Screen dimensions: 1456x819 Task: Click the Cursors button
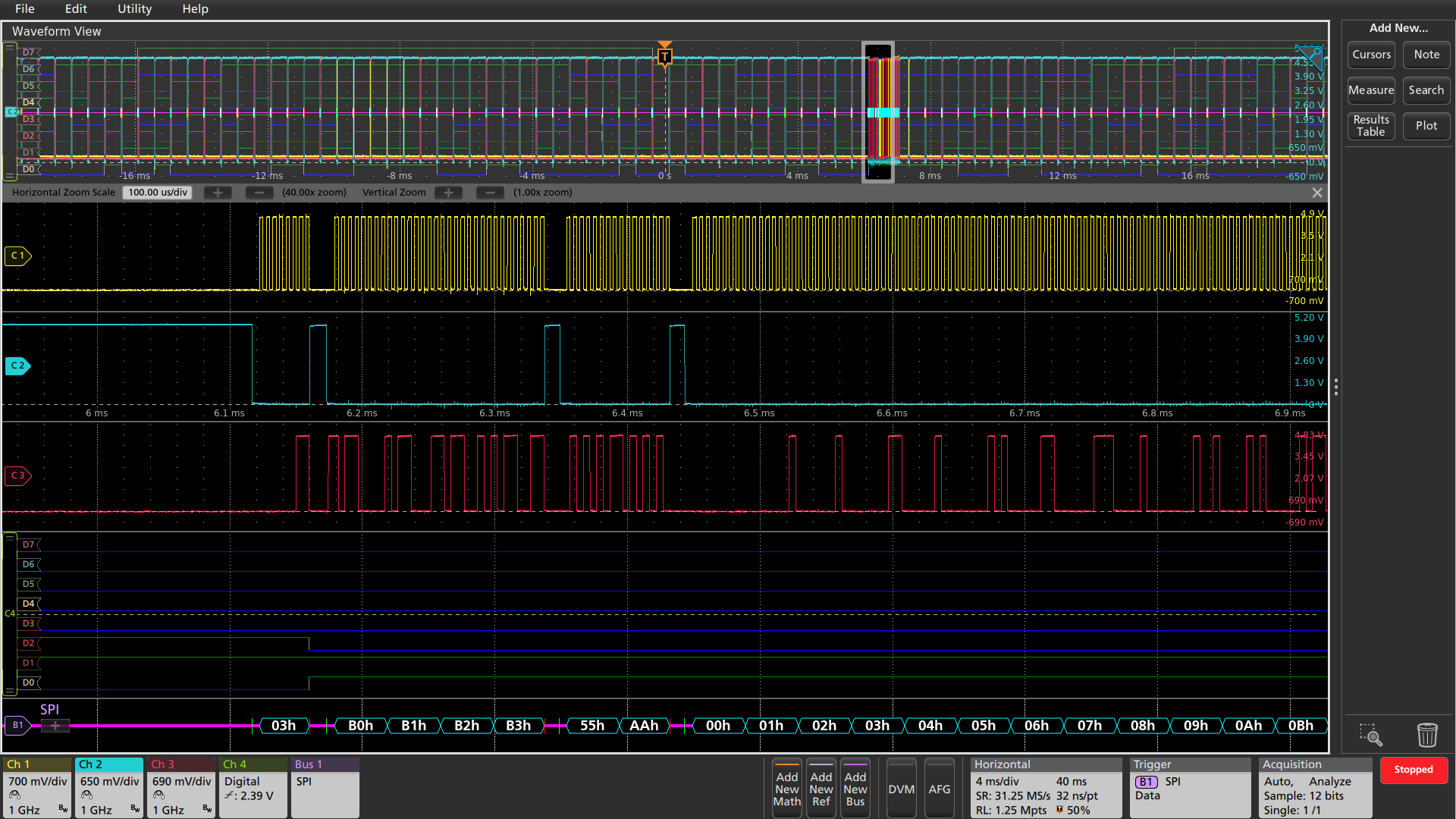coord(1371,55)
